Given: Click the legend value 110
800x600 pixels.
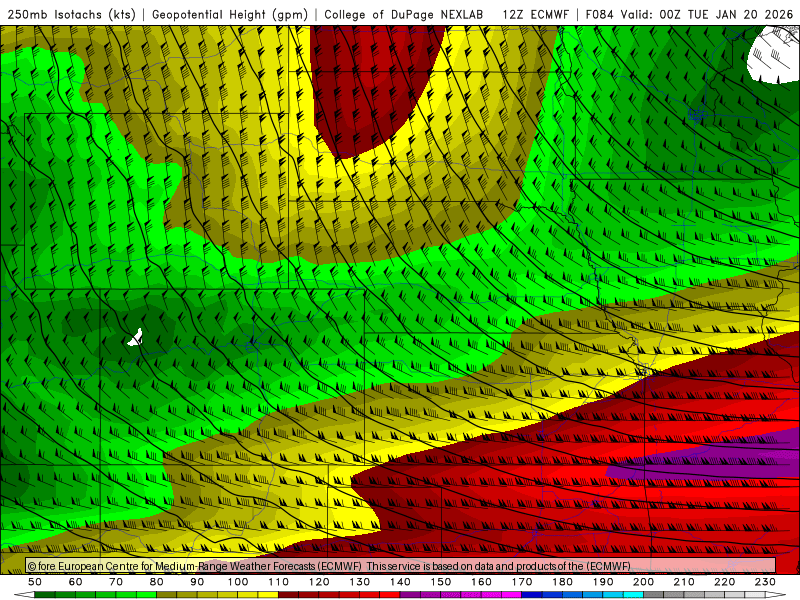Looking at the screenshot, I should tap(278, 582).
